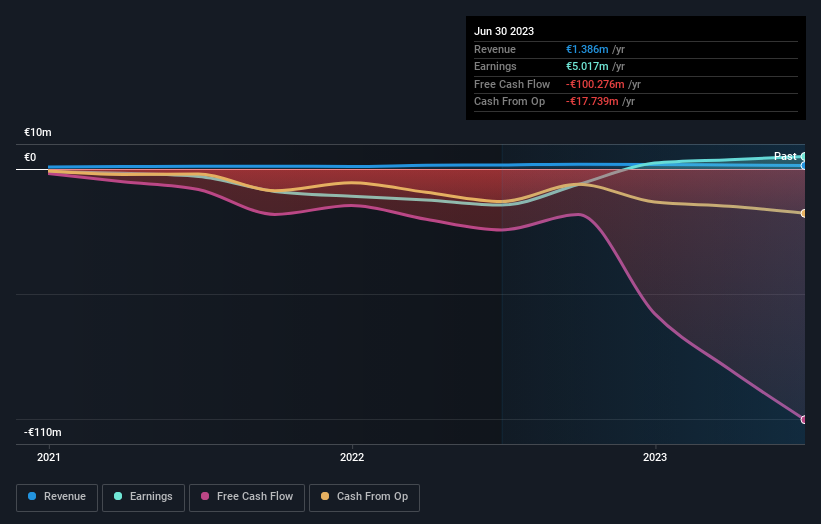Click the -€110m y-axis label

tap(42, 432)
